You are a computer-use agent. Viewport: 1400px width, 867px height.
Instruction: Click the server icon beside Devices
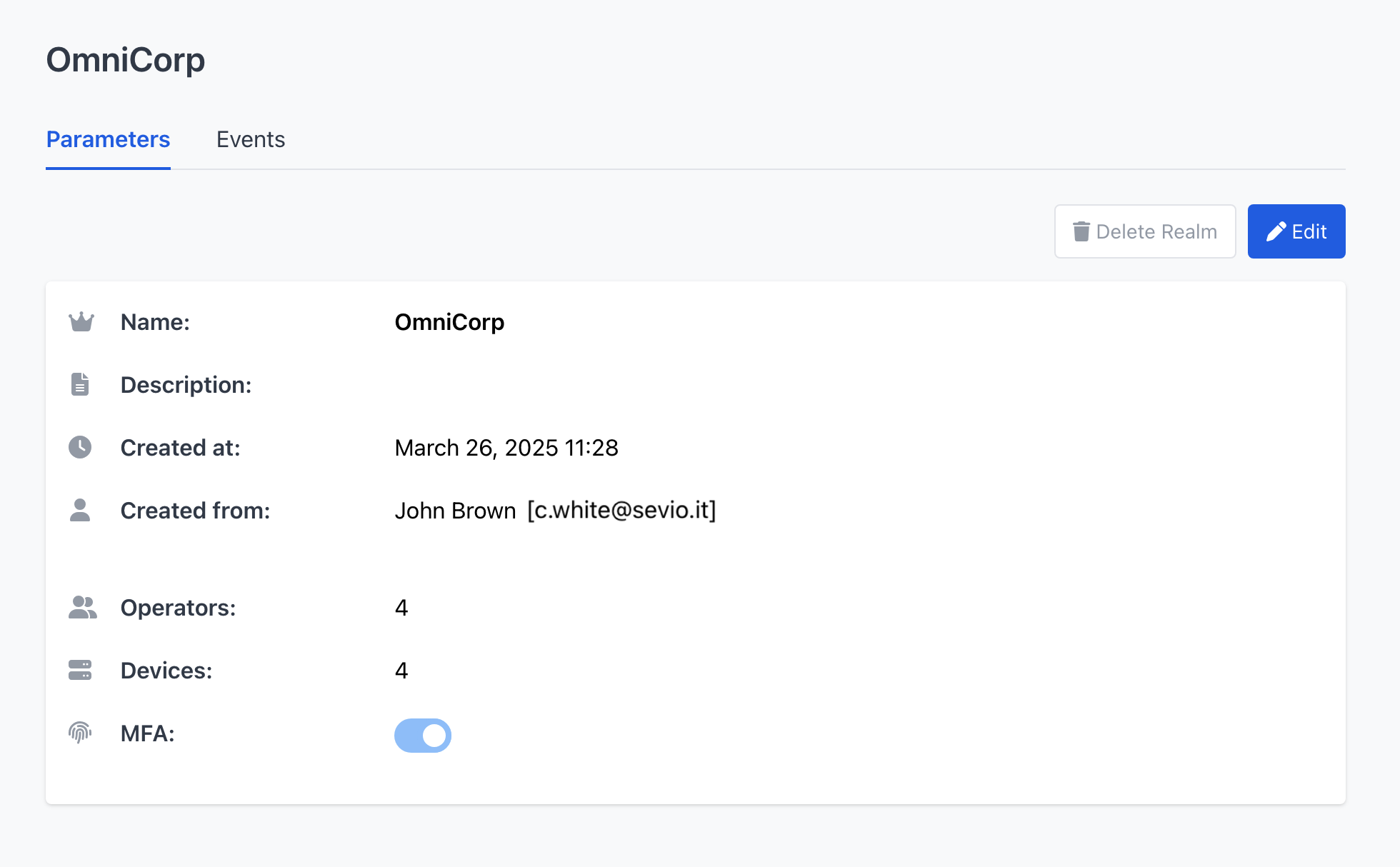tap(80, 670)
